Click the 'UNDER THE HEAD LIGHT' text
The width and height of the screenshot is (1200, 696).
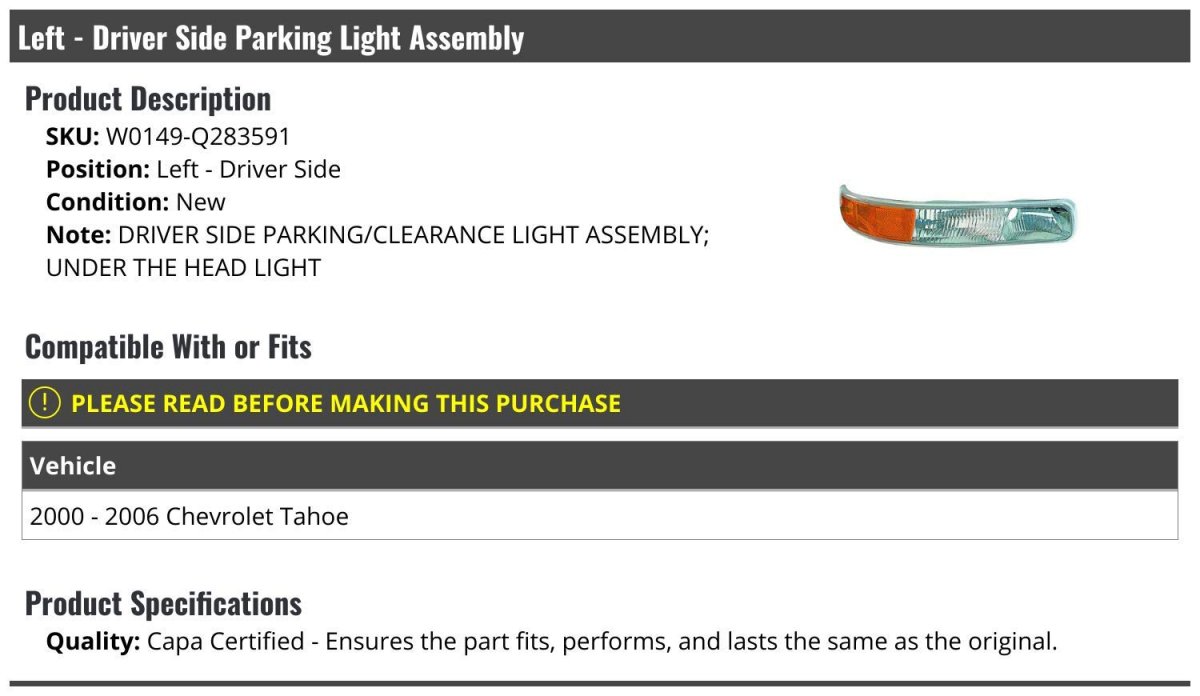coord(183,268)
